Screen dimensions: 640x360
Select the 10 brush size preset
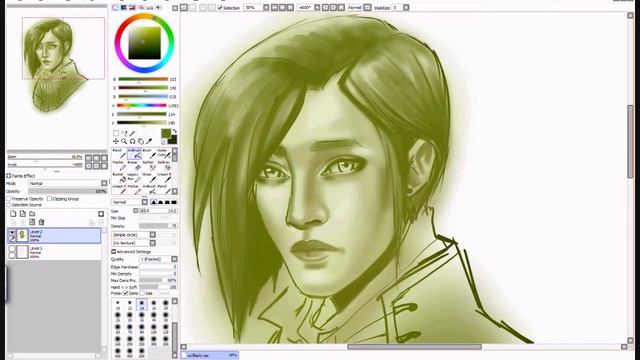click(x=118, y=304)
